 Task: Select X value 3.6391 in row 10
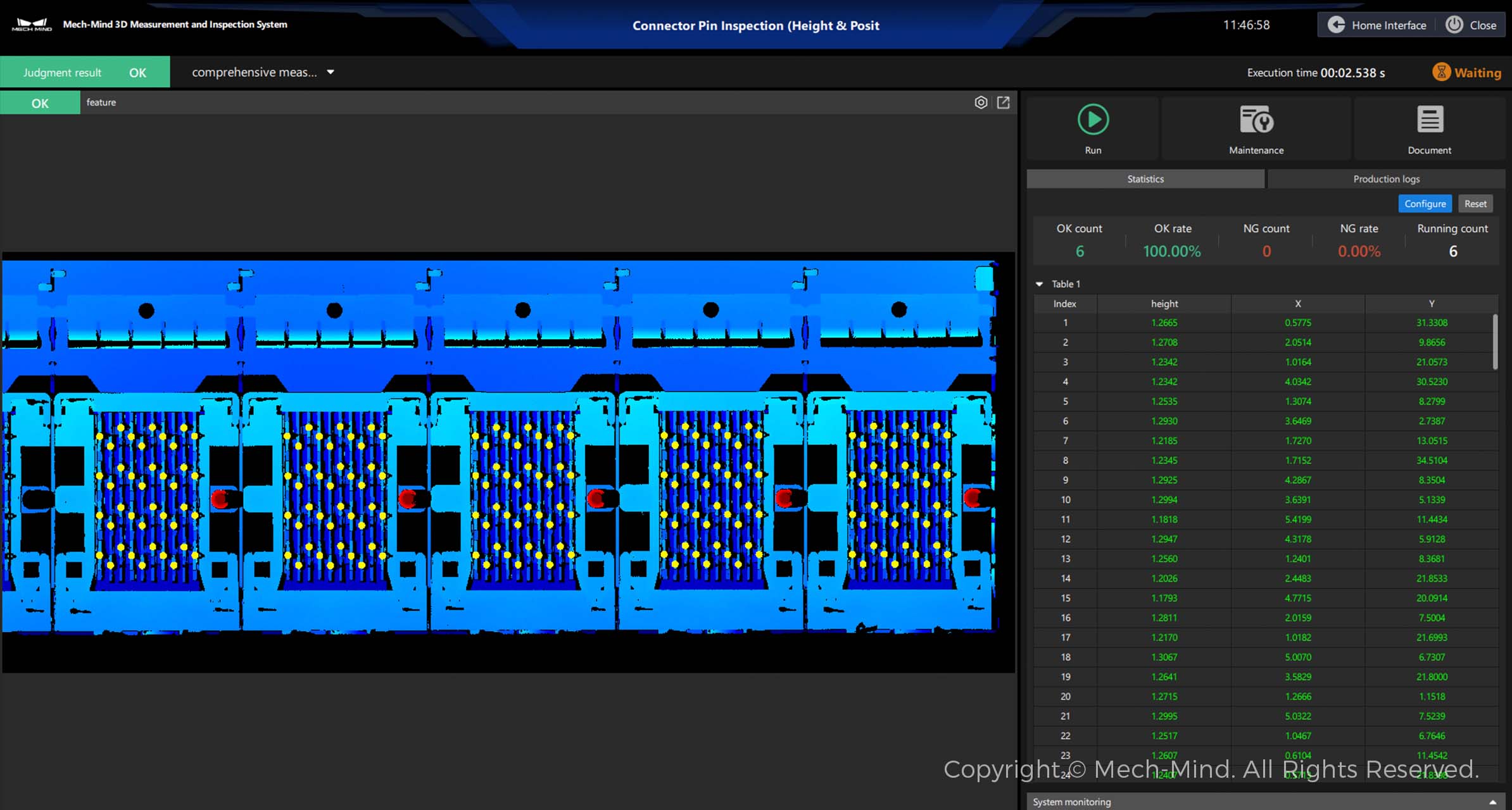tap(1298, 499)
